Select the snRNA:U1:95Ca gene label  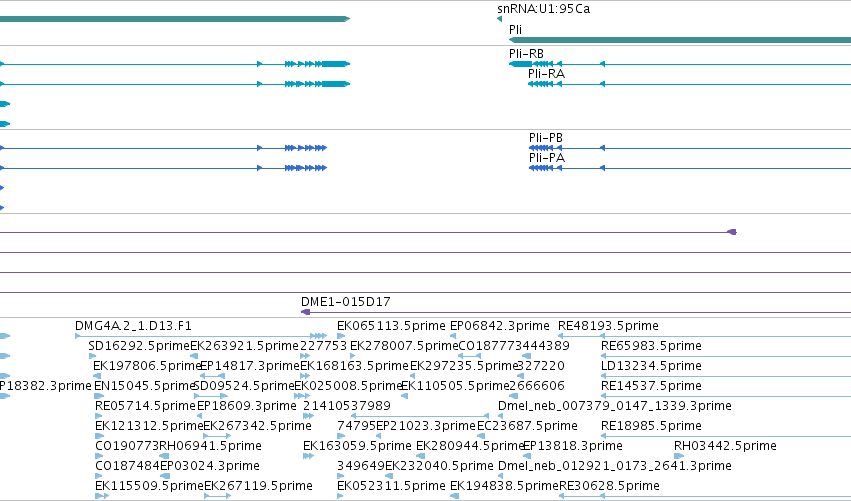point(543,9)
